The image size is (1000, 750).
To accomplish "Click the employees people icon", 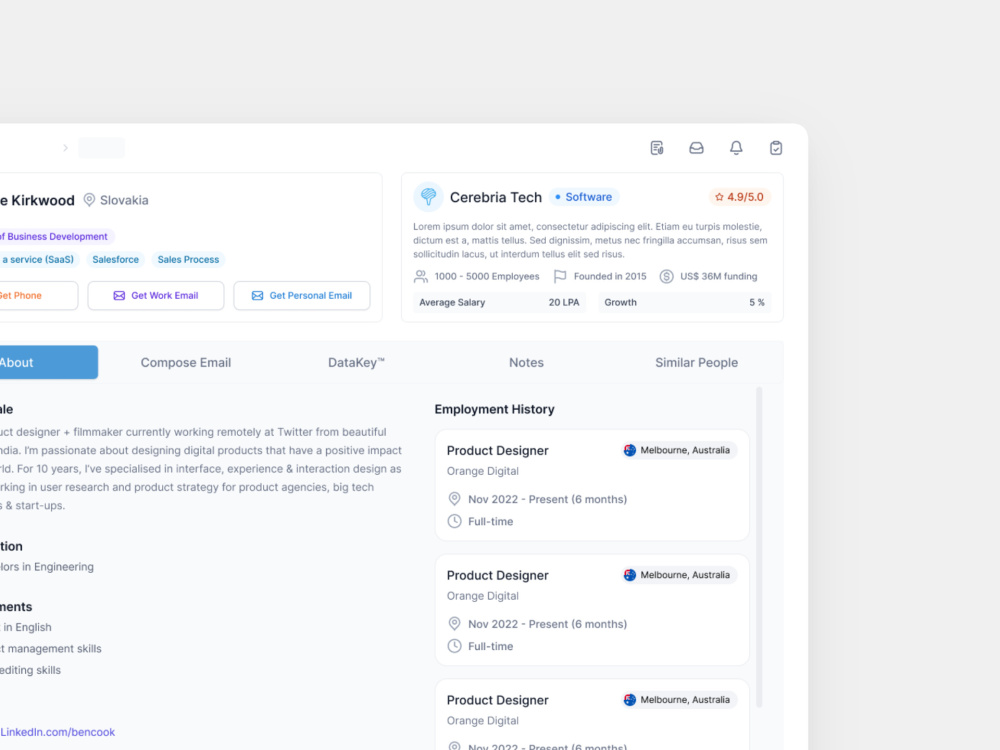I will tap(421, 276).
